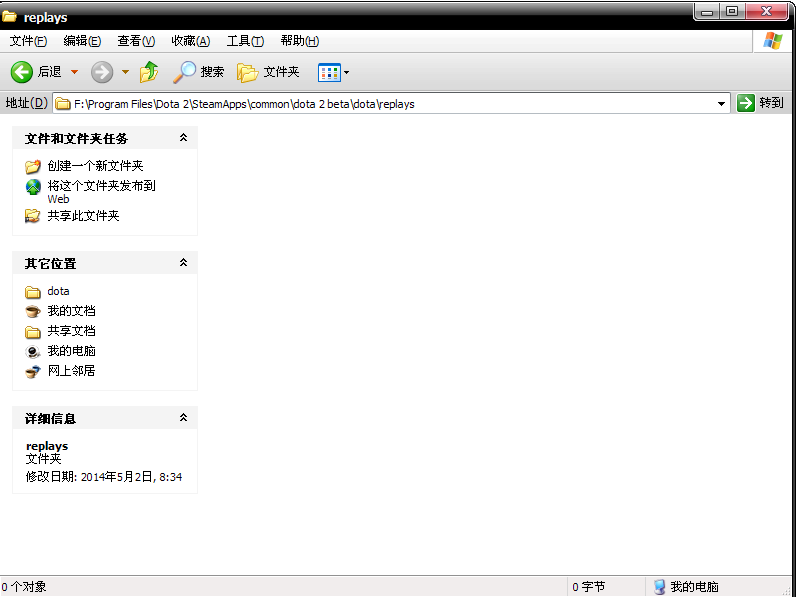
Task: Click the share folder hand icon
Action: 33,216
